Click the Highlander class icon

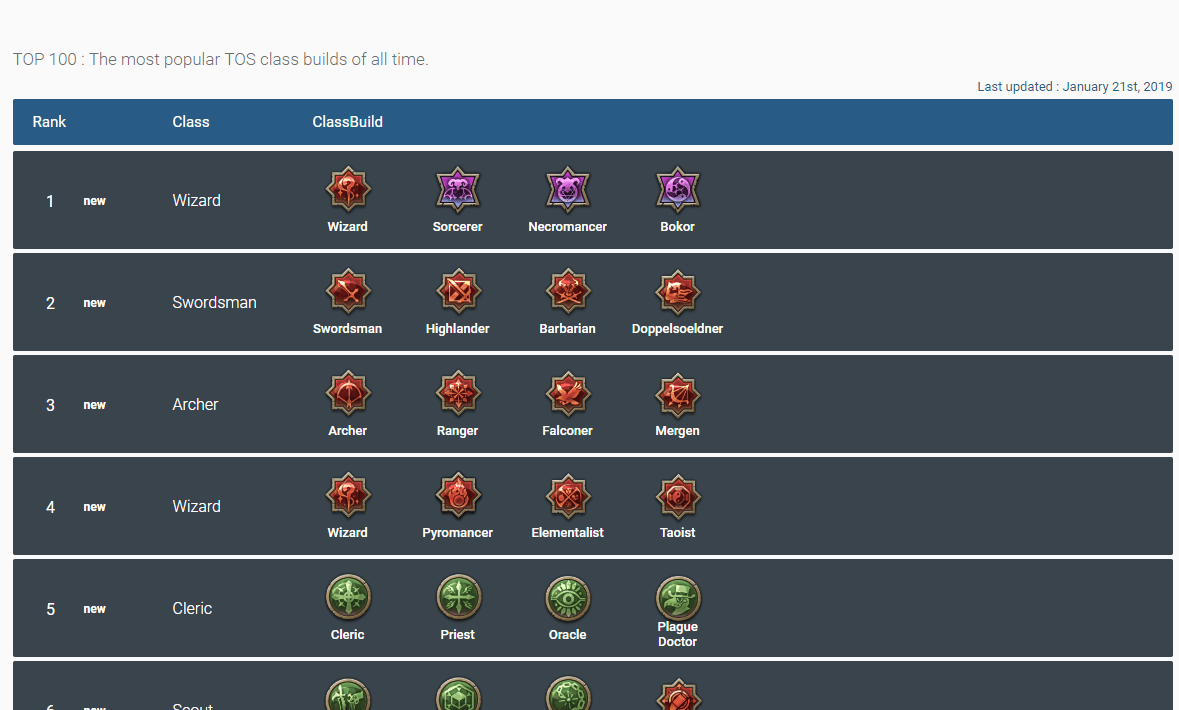point(457,291)
